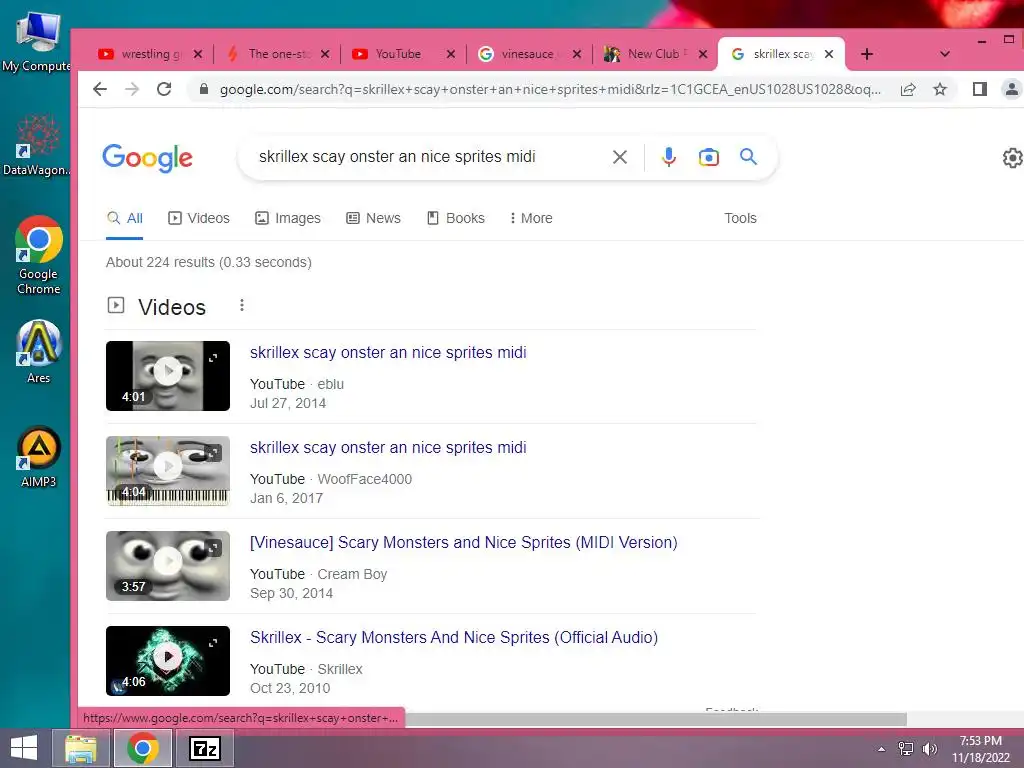Open 7-Zip from the taskbar
Image resolution: width=1024 pixels, height=768 pixels.
[x=204, y=748]
